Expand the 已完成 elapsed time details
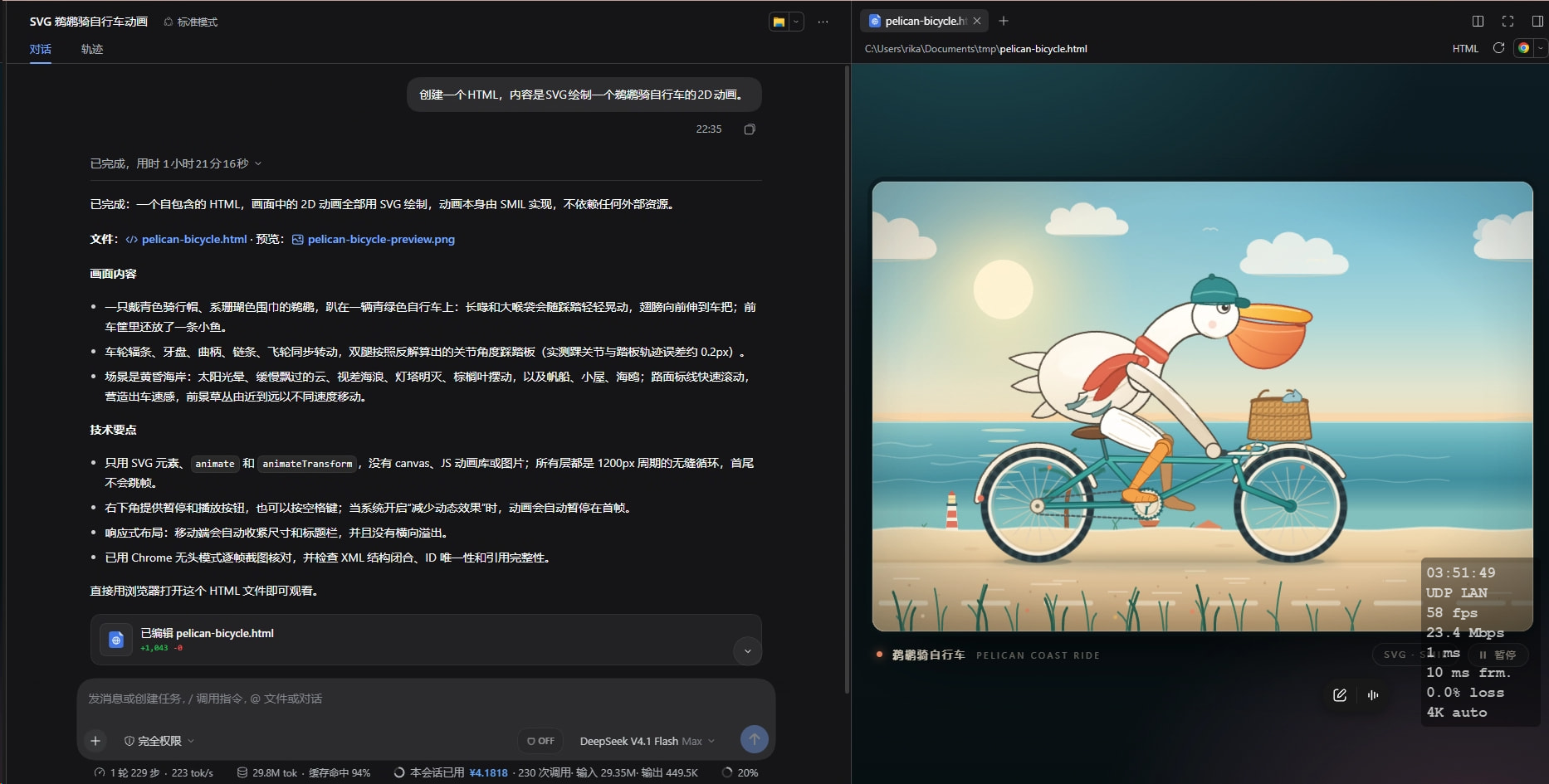 (x=176, y=163)
